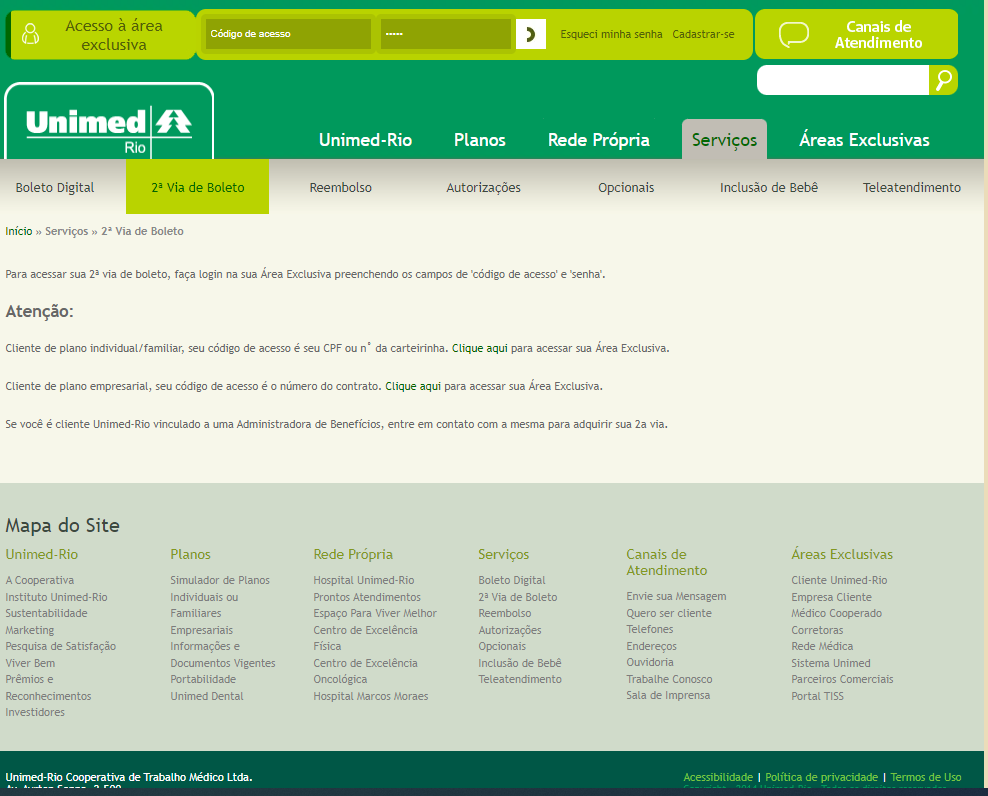Open Médico Cooperado link
The image size is (988, 796).
click(837, 613)
